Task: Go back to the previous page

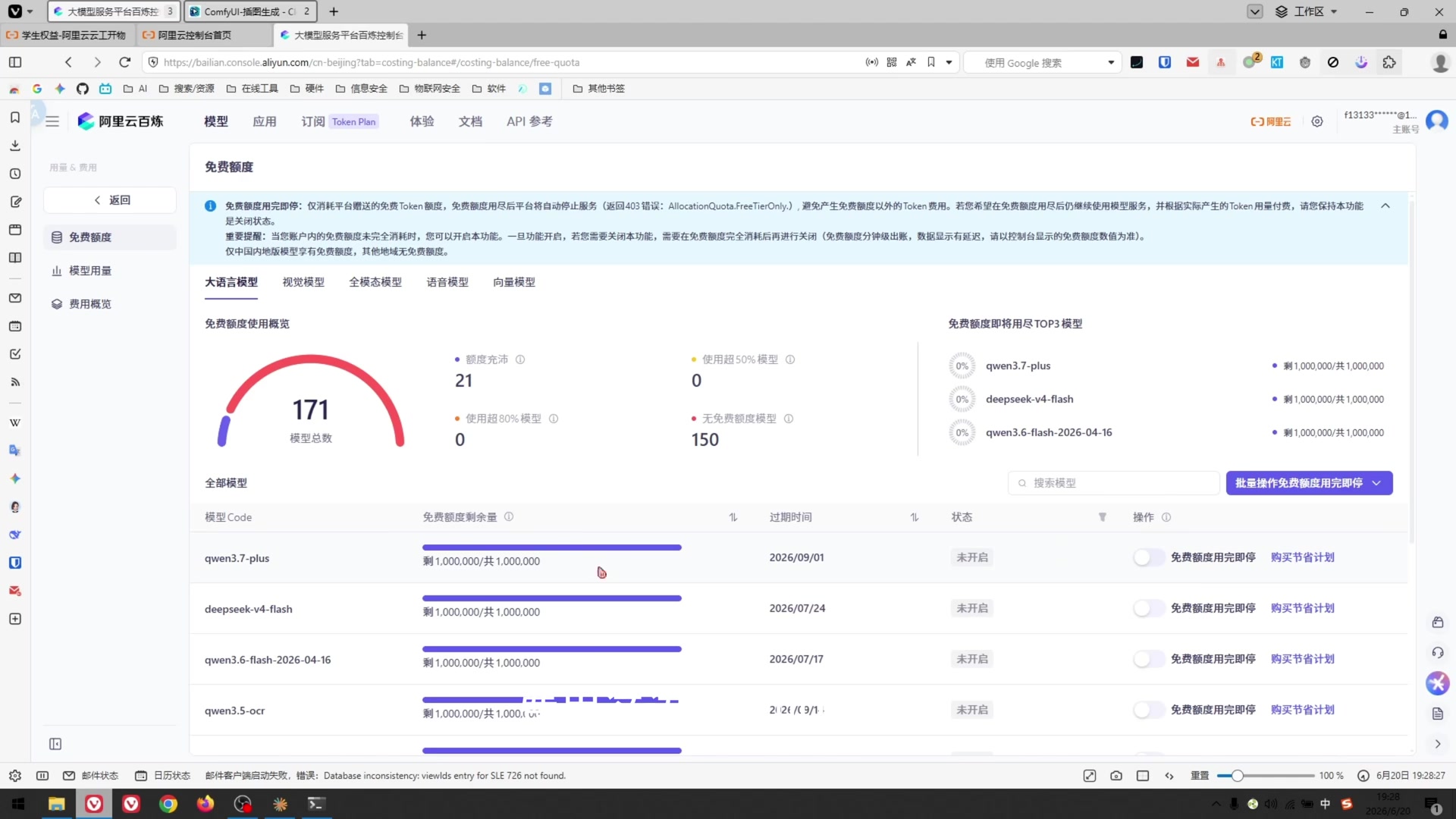Action: click(68, 62)
